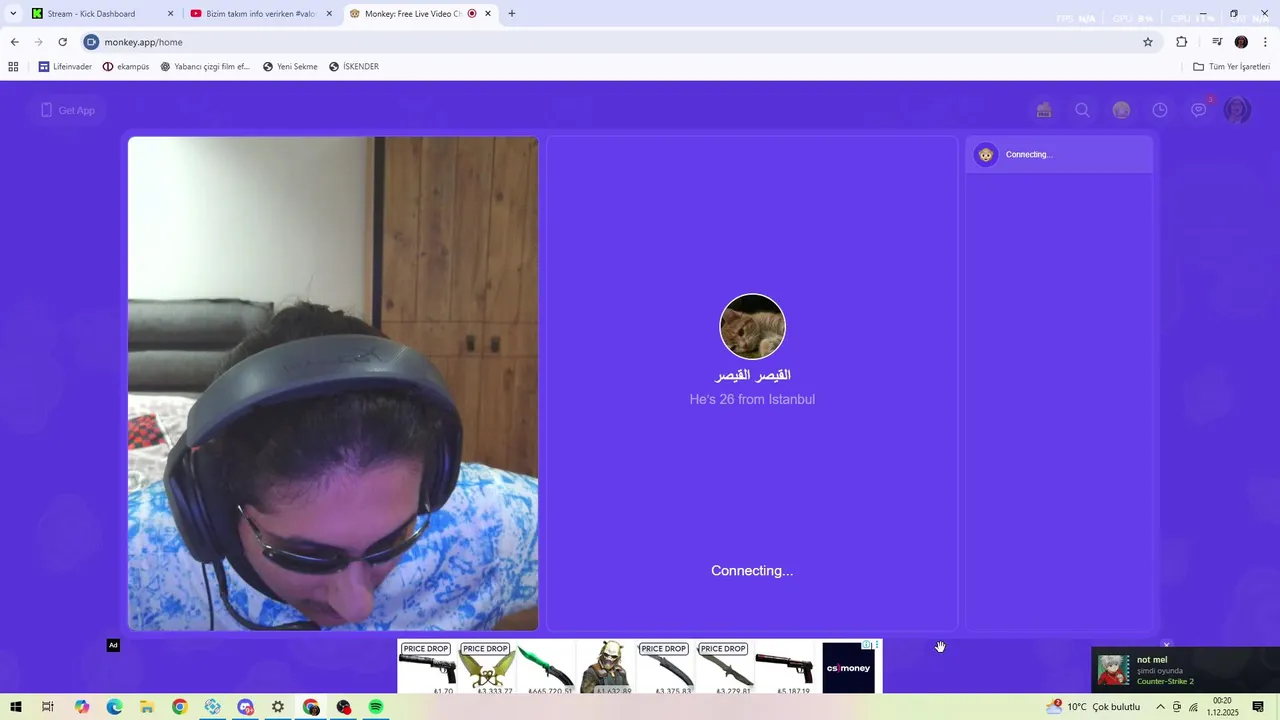This screenshot has width=1280, height=720.
Task: Open Task View on taskbar
Action: coord(48,707)
